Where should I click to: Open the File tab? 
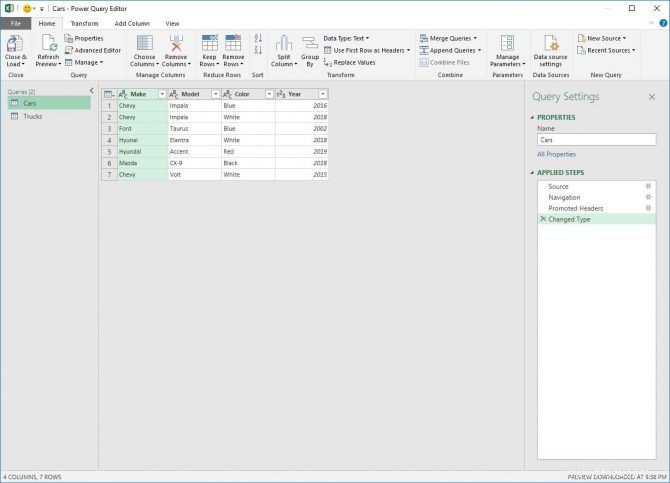[15, 24]
